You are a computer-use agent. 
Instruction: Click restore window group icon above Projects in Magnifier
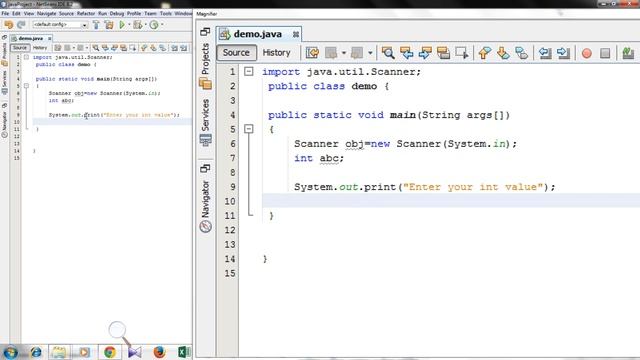tap(205, 31)
